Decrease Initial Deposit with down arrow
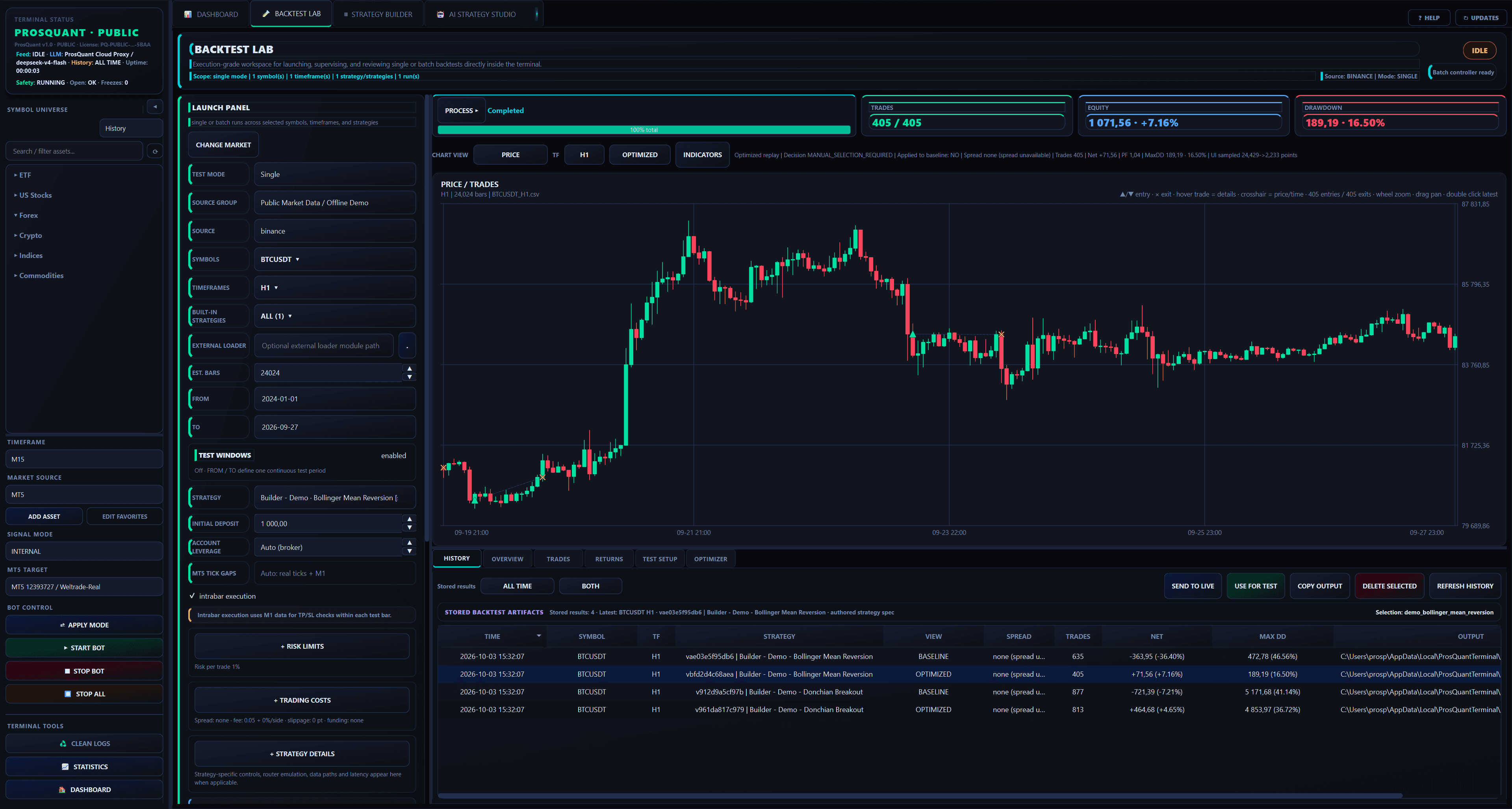The width and height of the screenshot is (1512, 809). [x=410, y=528]
